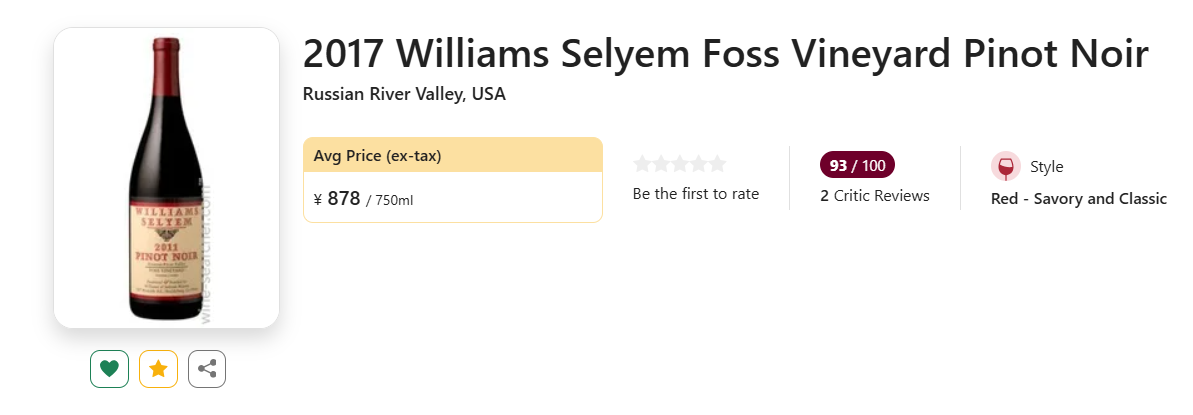1193x415 pixels.
Task: Rate the wine two stars
Action: (x=661, y=164)
